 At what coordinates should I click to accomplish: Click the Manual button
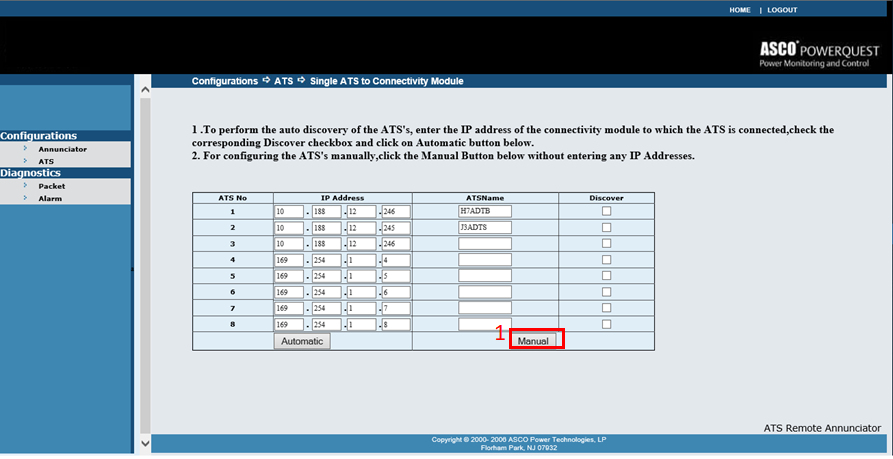[534, 341]
